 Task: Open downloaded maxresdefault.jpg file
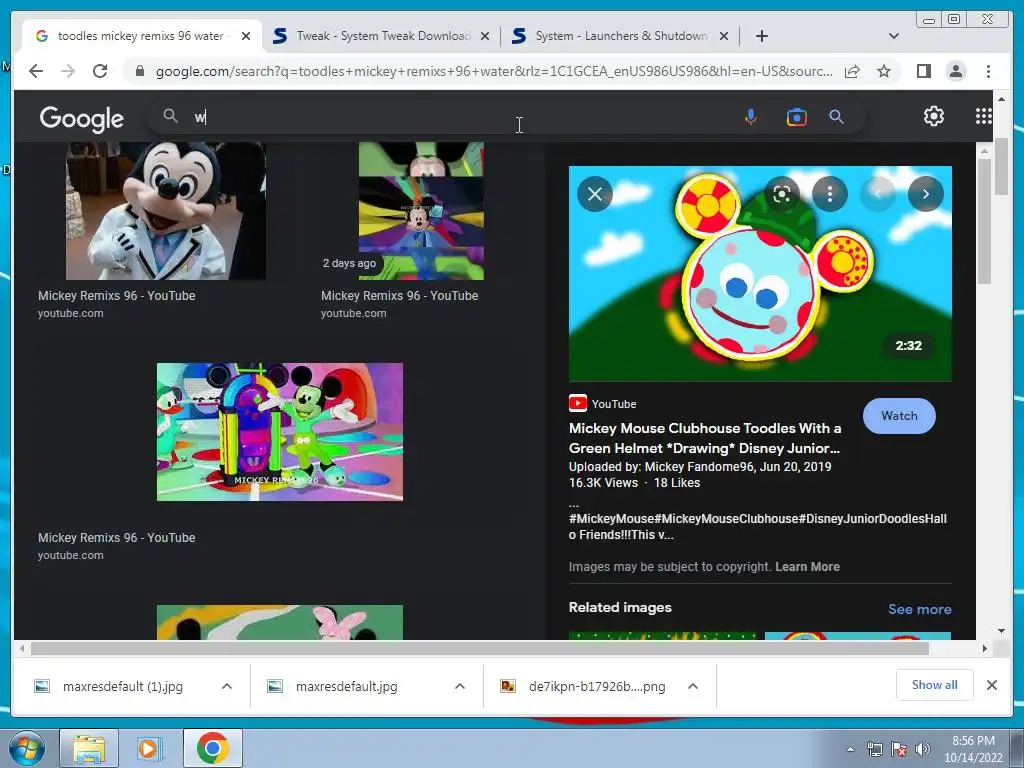click(346, 686)
